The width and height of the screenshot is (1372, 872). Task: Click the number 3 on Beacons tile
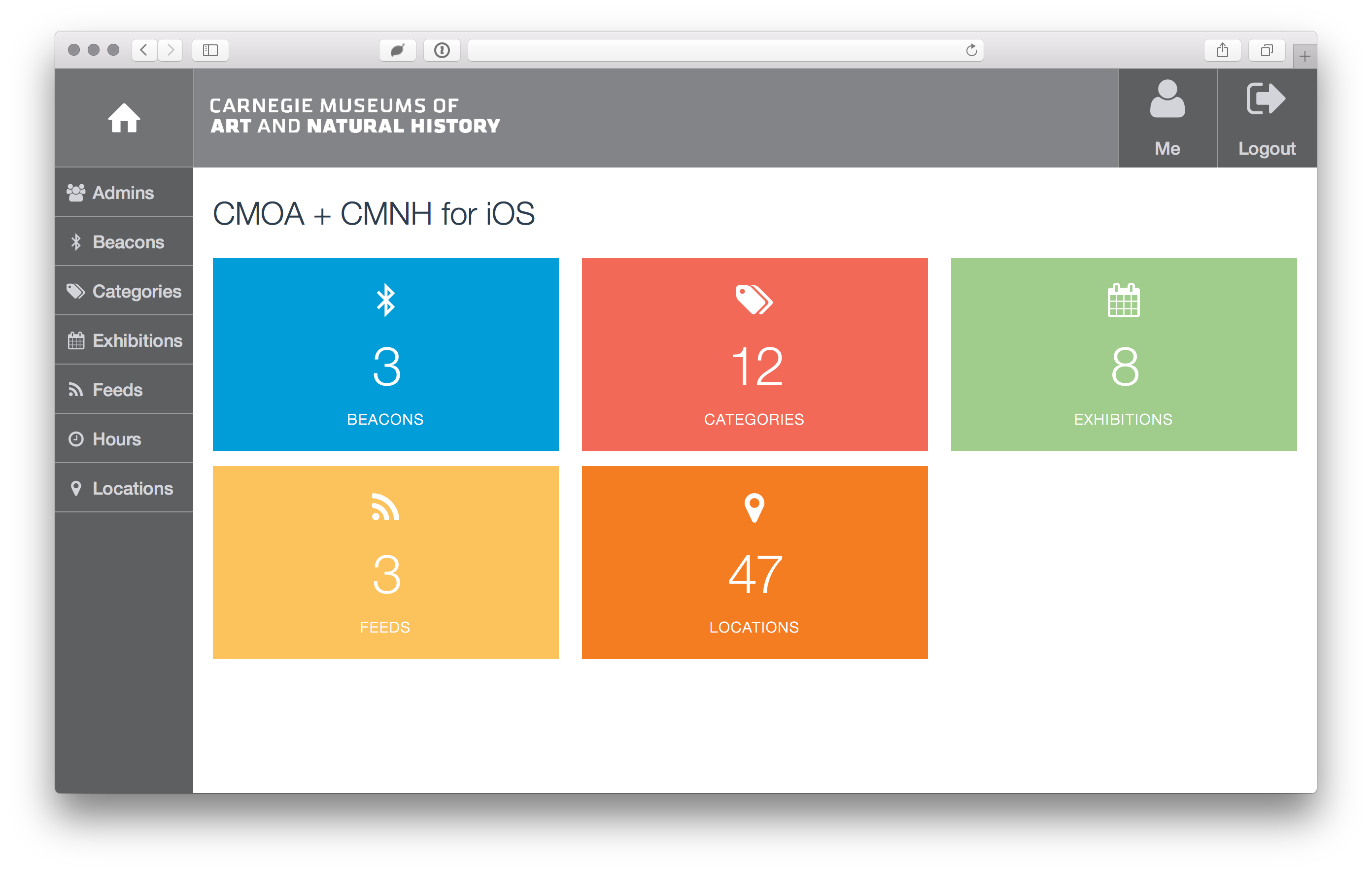click(387, 366)
